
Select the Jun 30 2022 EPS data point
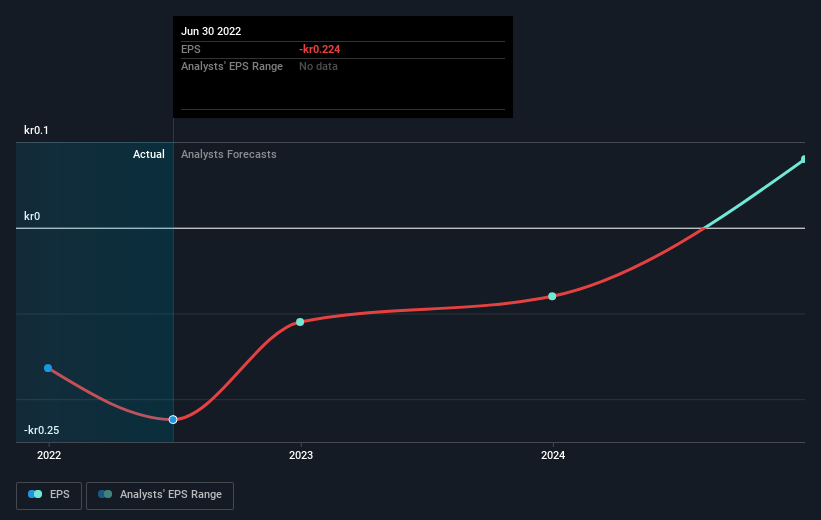(173, 419)
